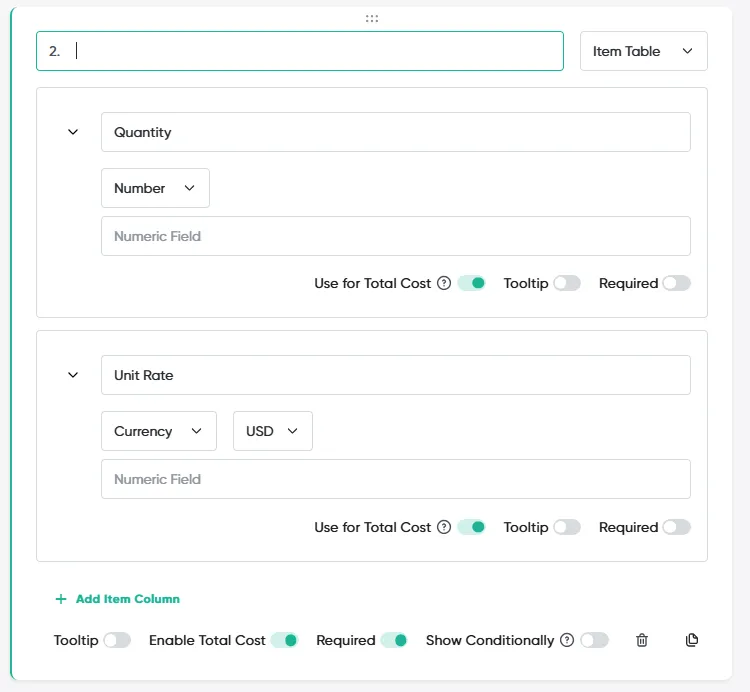Delete the question with the trash icon
This screenshot has width=750, height=692.
tap(642, 640)
